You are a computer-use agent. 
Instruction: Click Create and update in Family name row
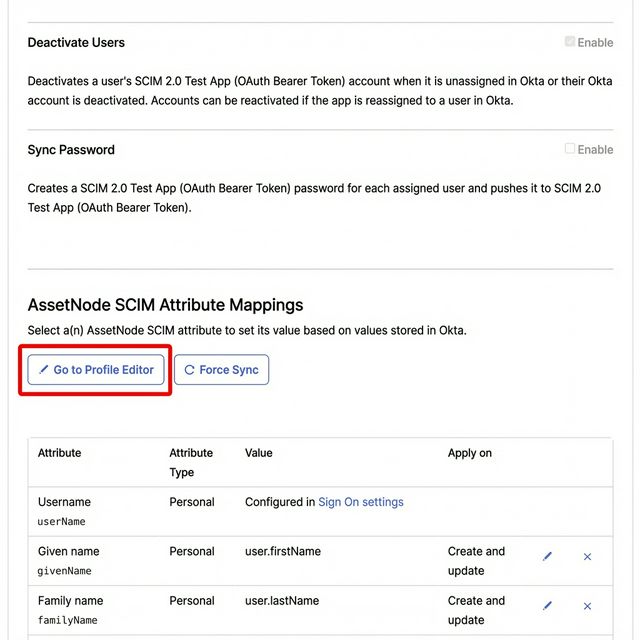[x=476, y=610]
